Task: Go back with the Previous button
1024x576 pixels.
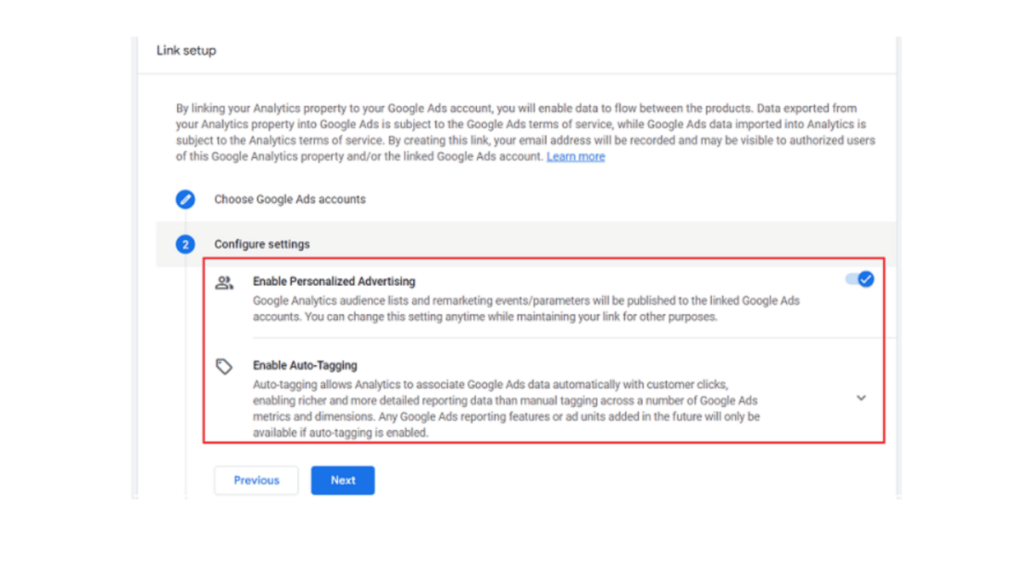Action: pos(256,480)
